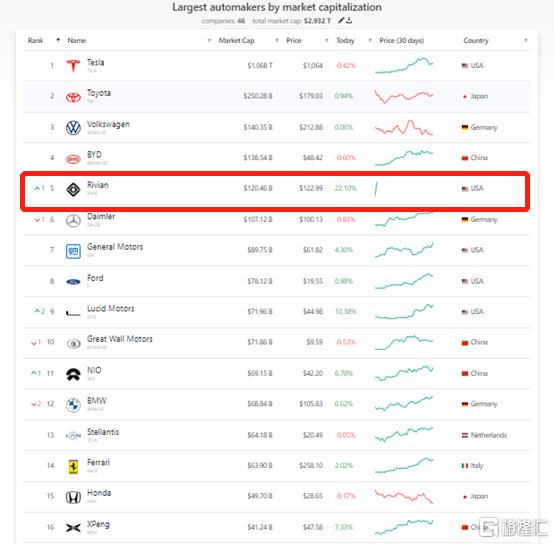Screen dimensions: 554x544
Task: Sort by Today column header
Action: coord(345,40)
